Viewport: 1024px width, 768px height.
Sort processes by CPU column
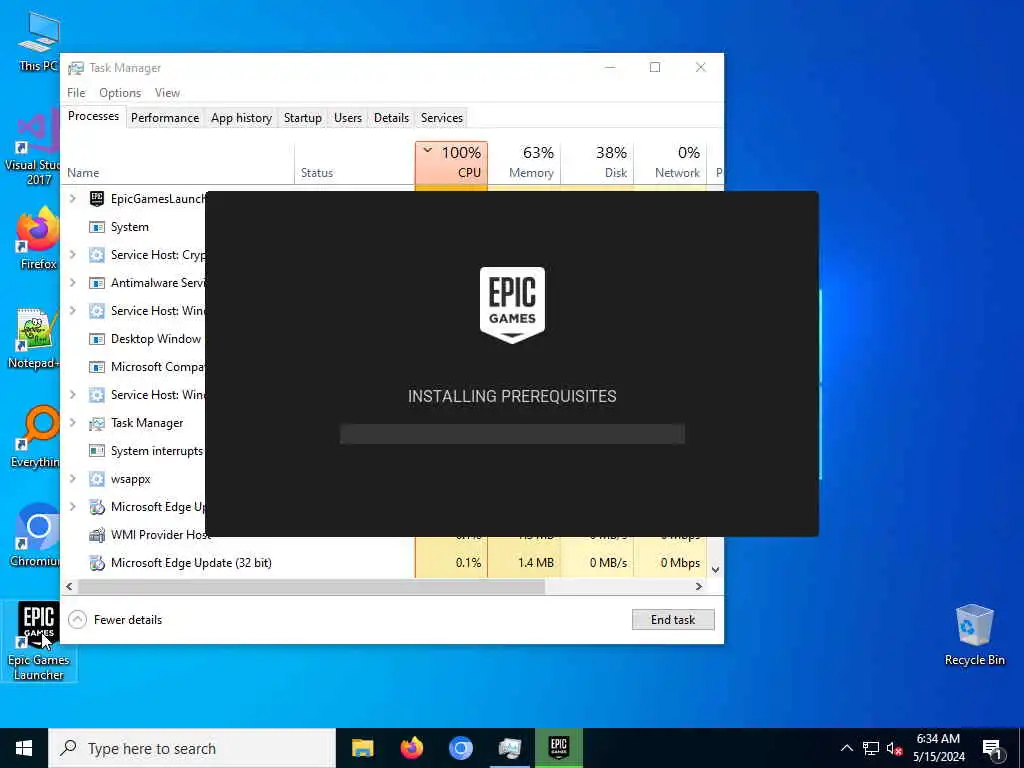point(451,163)
